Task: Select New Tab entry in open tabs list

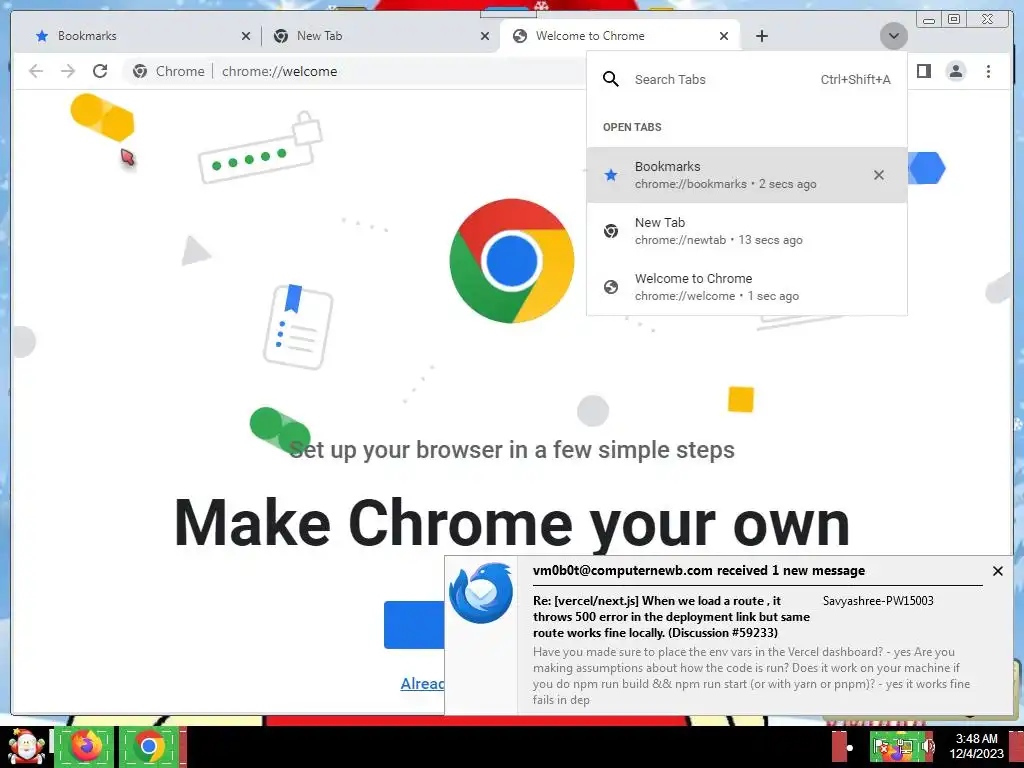Action: point(746,231)
